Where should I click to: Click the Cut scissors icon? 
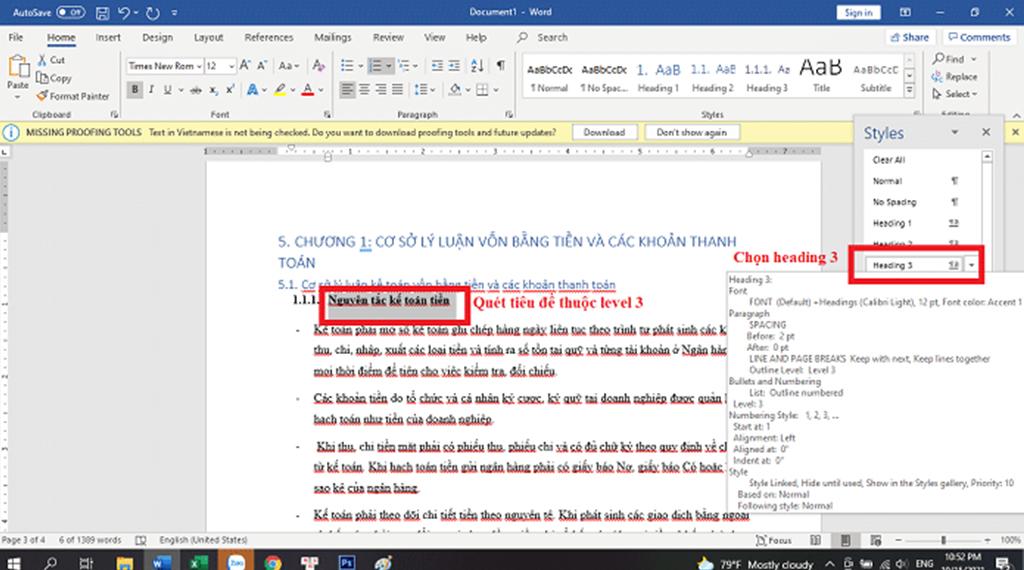coord(42,60)
